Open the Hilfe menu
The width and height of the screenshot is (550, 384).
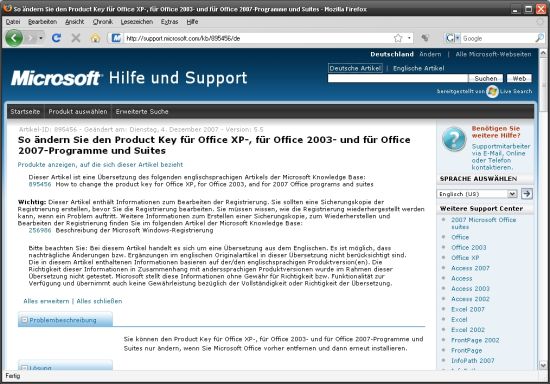coord(192,22)
